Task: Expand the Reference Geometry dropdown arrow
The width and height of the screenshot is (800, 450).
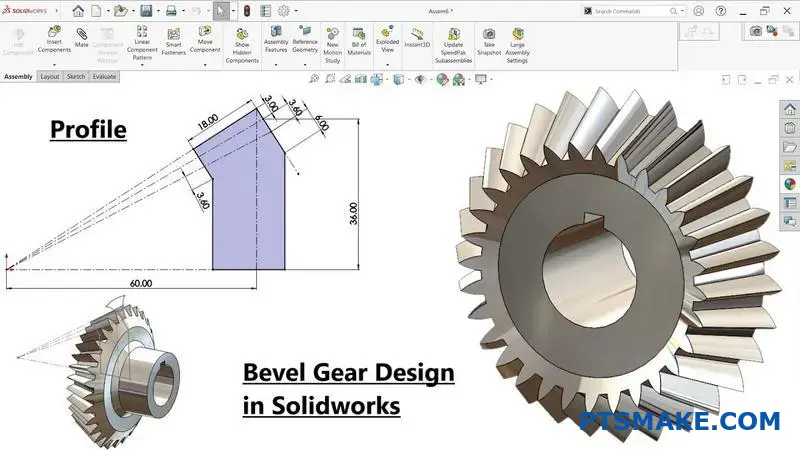Action: point(304,65)
